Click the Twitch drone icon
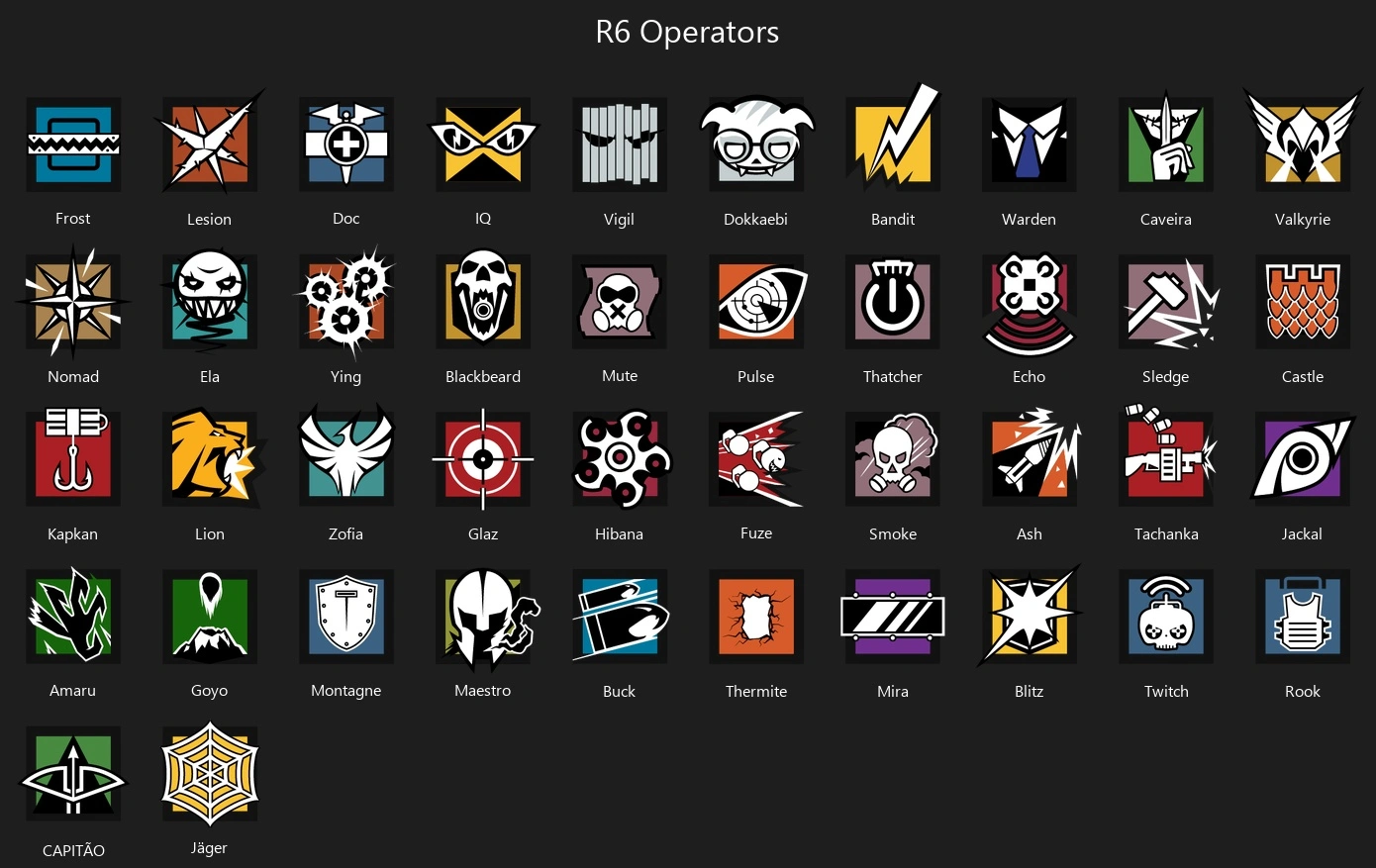 point(1166,617)
